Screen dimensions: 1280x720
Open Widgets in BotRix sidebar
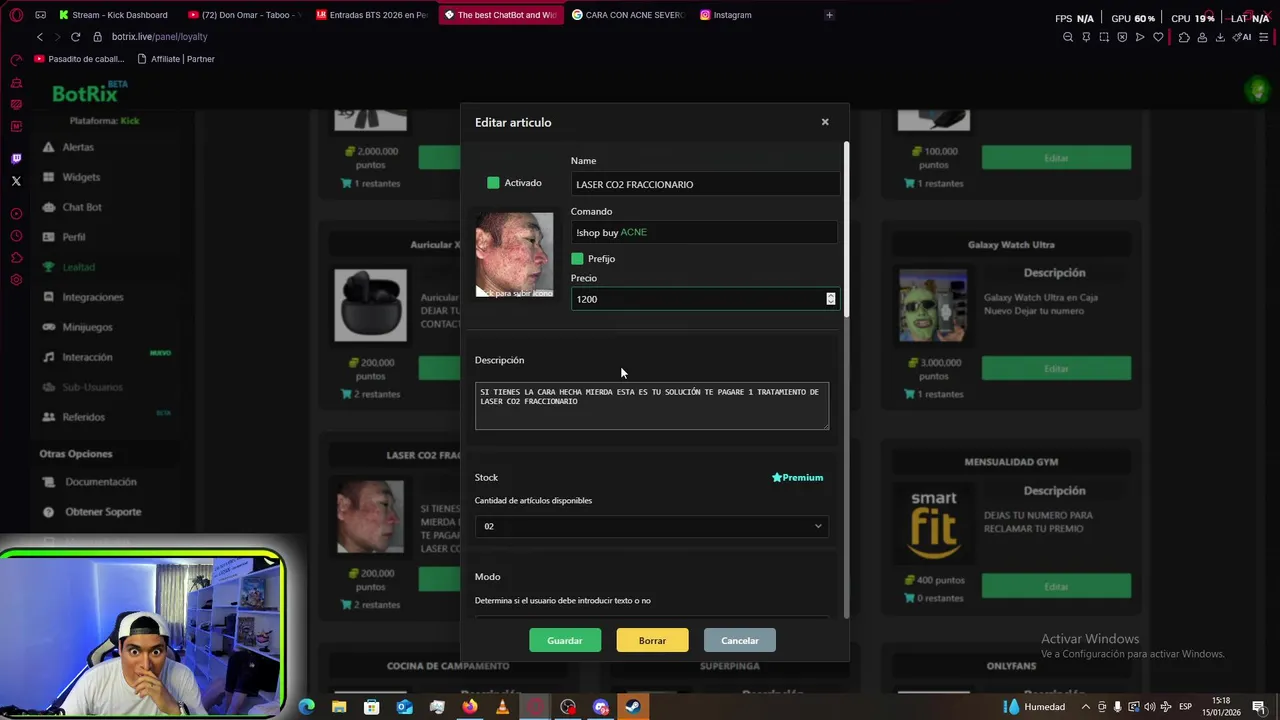81,177
